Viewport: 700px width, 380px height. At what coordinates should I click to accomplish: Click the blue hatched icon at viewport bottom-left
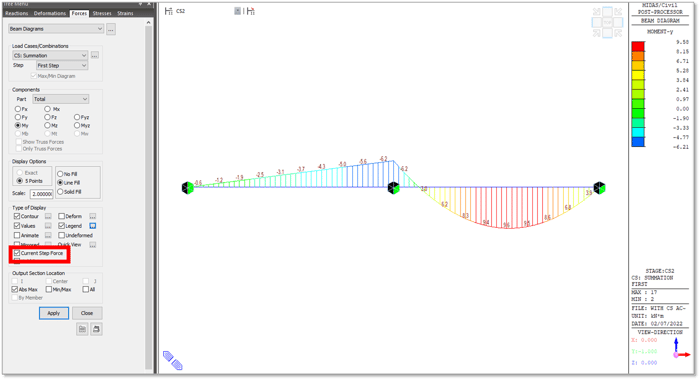click(172, 360)
